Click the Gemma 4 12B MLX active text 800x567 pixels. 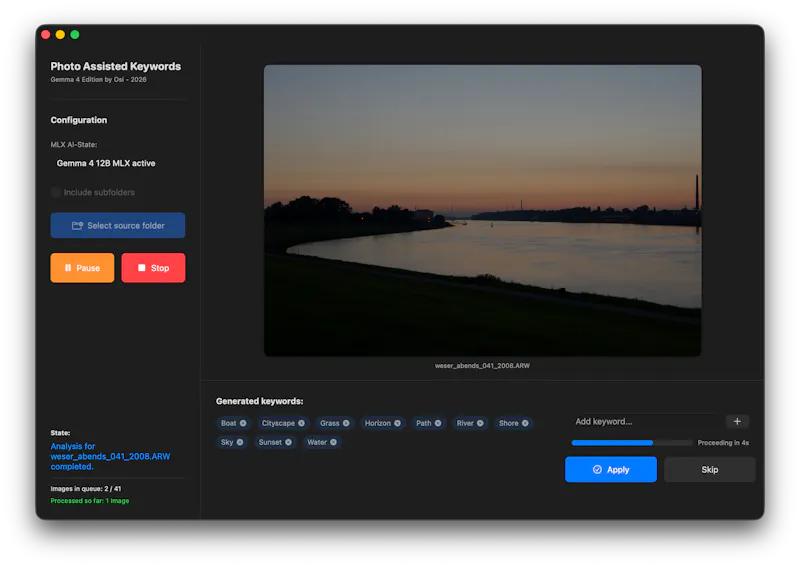pyautogui.click(x=106, y=163)
